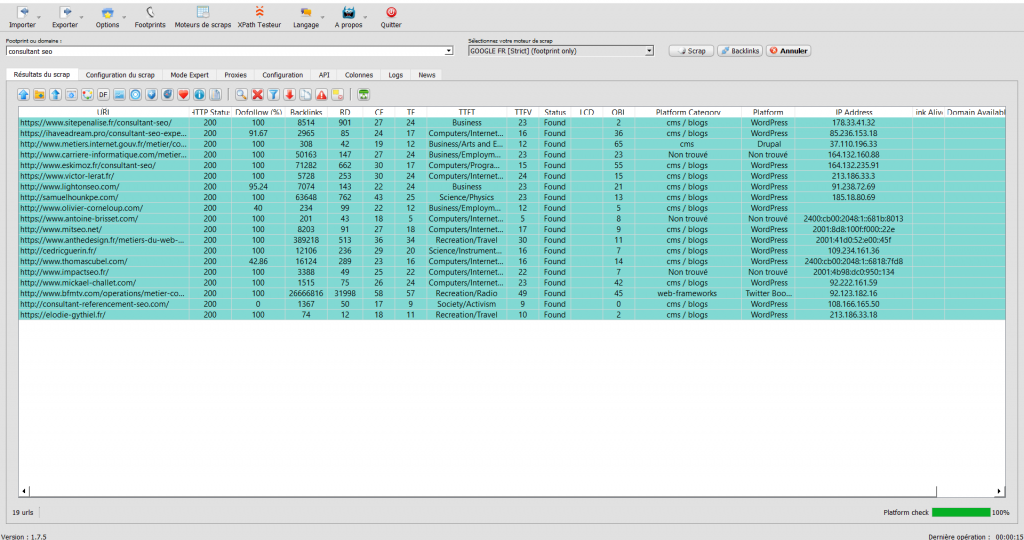The image size is (1024, 540).
Task: Sort by Platform Category column header
Action: point(688,112)
